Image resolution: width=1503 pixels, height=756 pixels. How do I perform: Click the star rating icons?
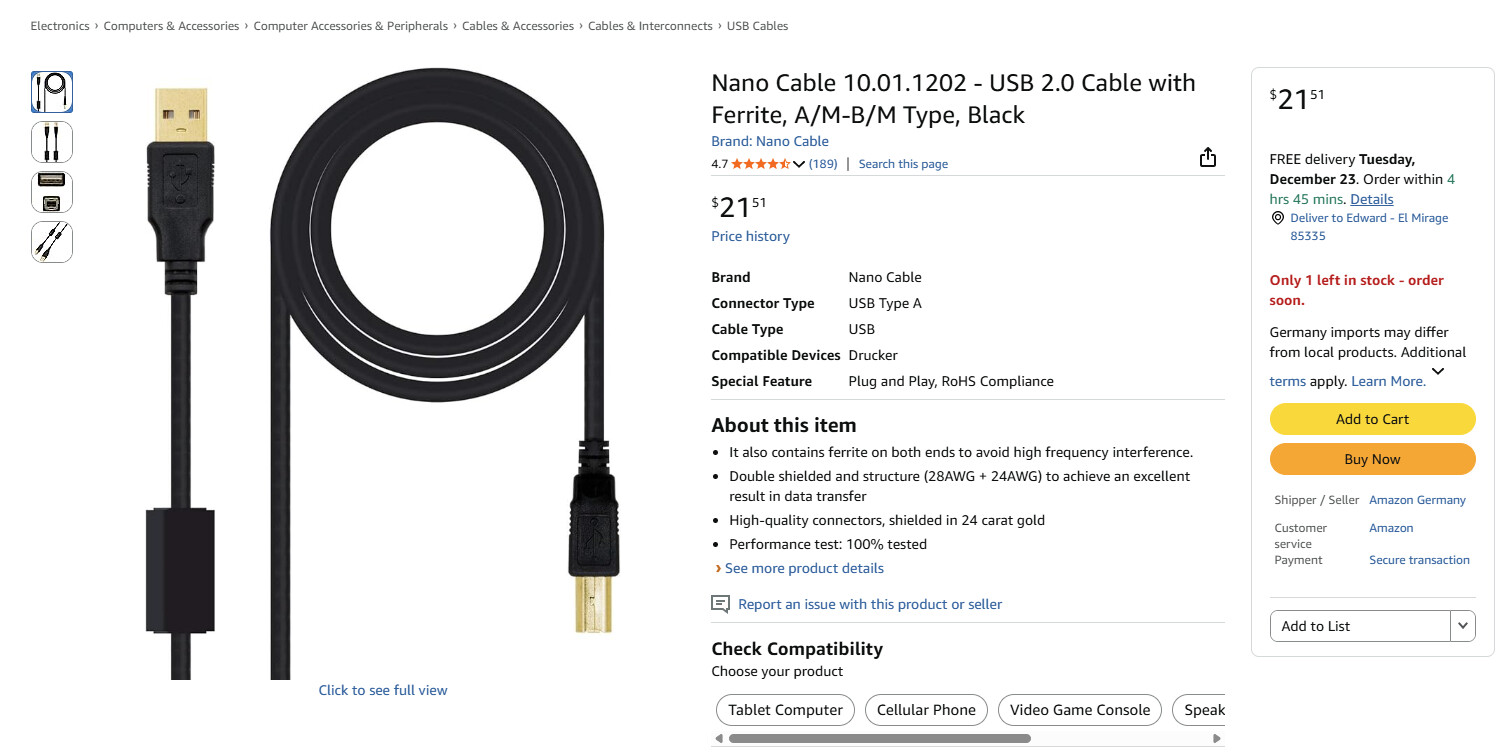(x=761, y=164)
